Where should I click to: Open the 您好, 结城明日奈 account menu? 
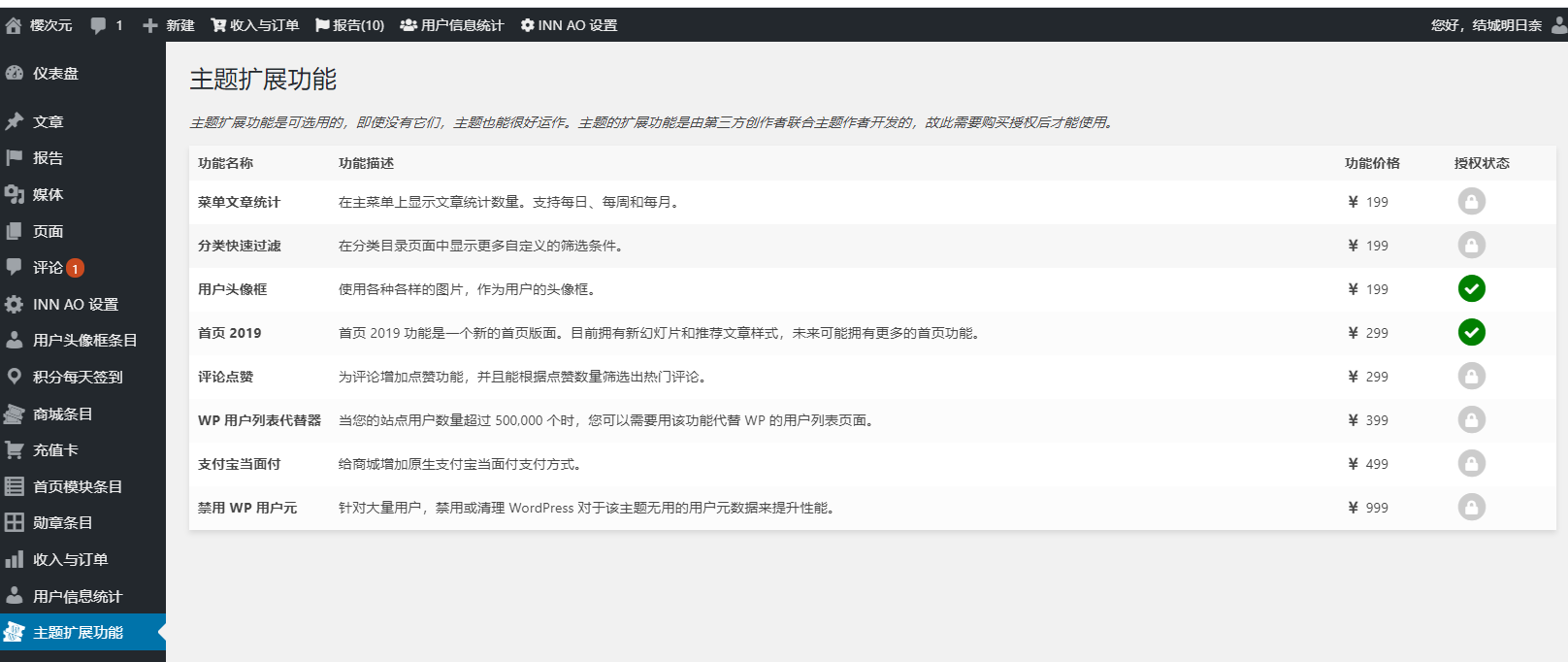coord(1486,25)
